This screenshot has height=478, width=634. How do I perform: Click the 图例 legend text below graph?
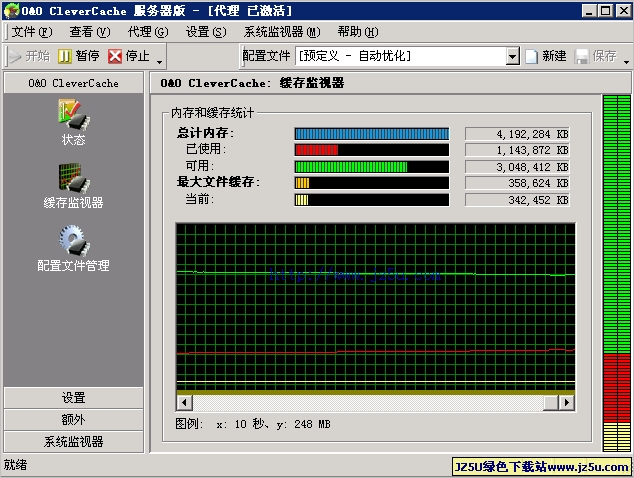point(253,424)
